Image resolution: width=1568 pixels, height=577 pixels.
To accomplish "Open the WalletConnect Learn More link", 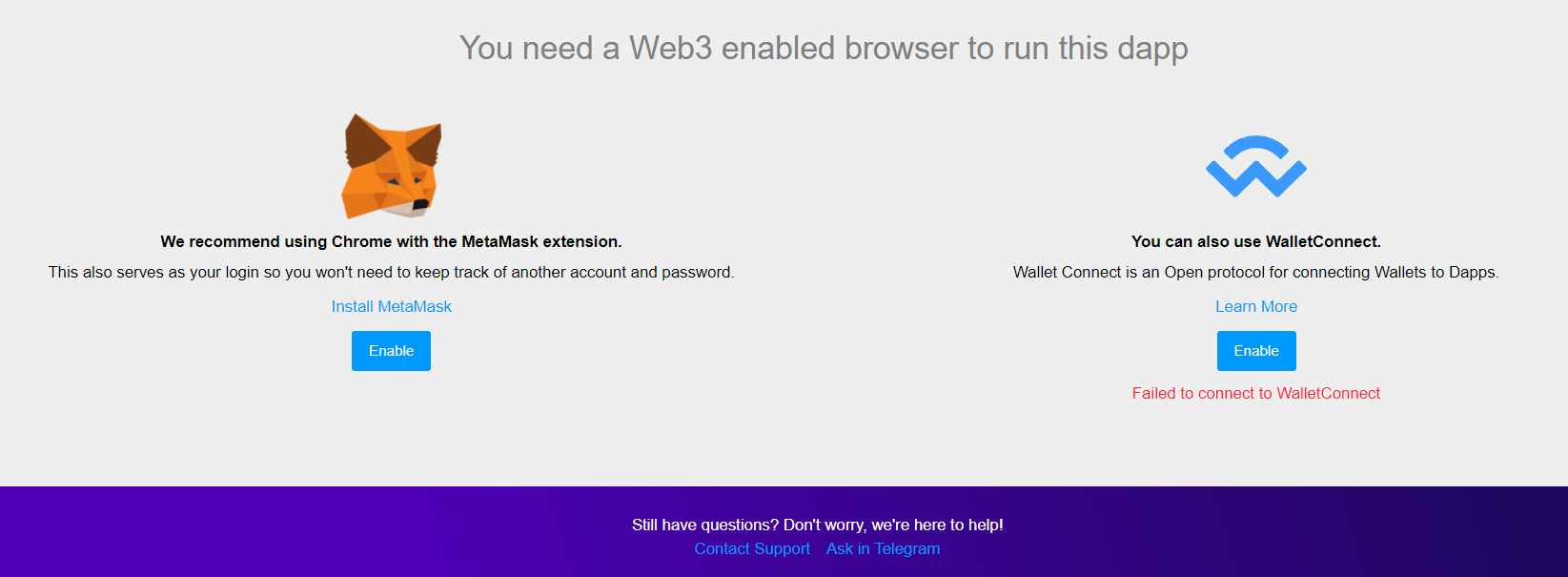I will point(1256,306).
